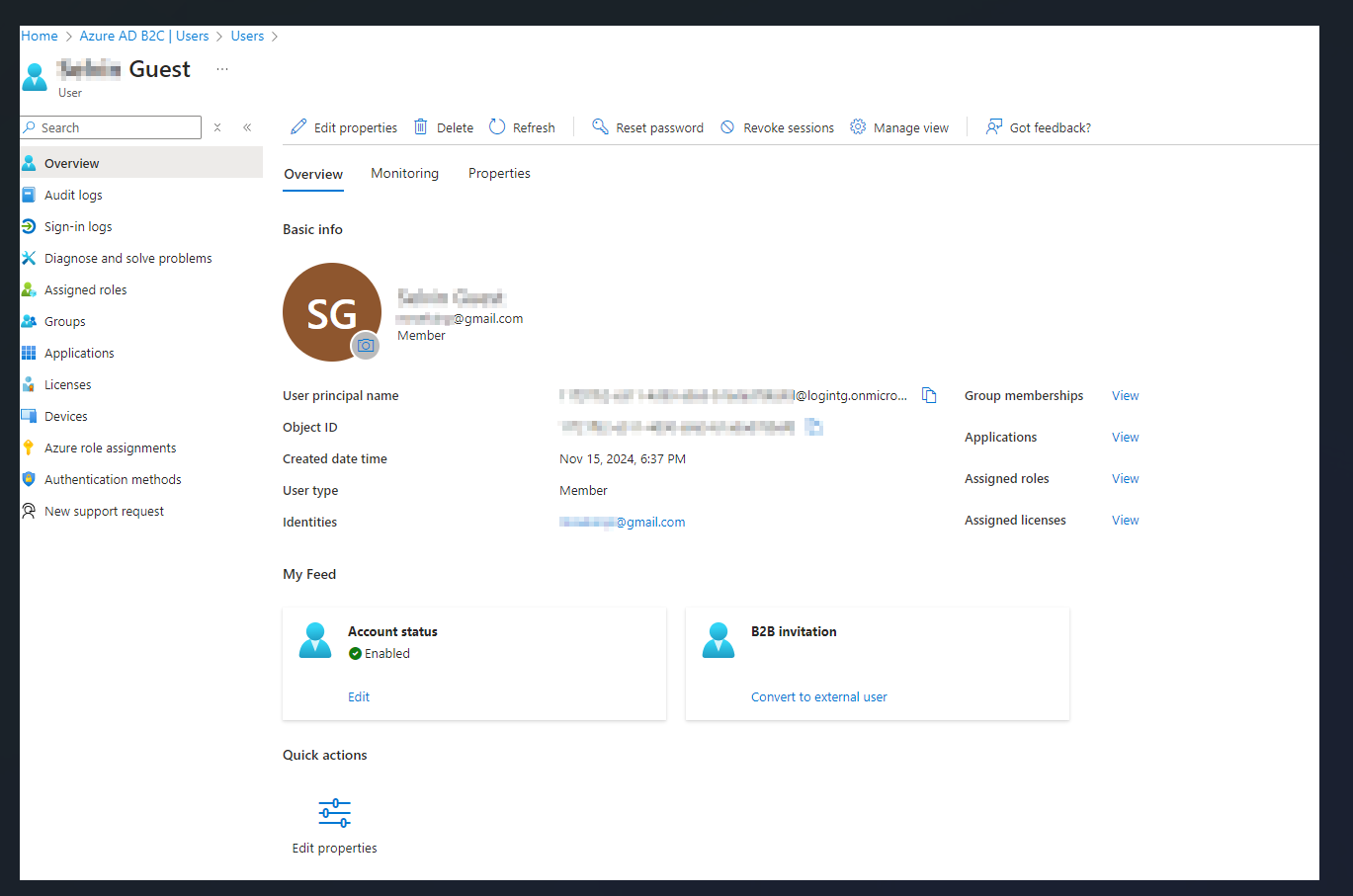Click the Manage view toolbar label
Viewport: 1353px width, 896px height.
click(x=911, y=127)
